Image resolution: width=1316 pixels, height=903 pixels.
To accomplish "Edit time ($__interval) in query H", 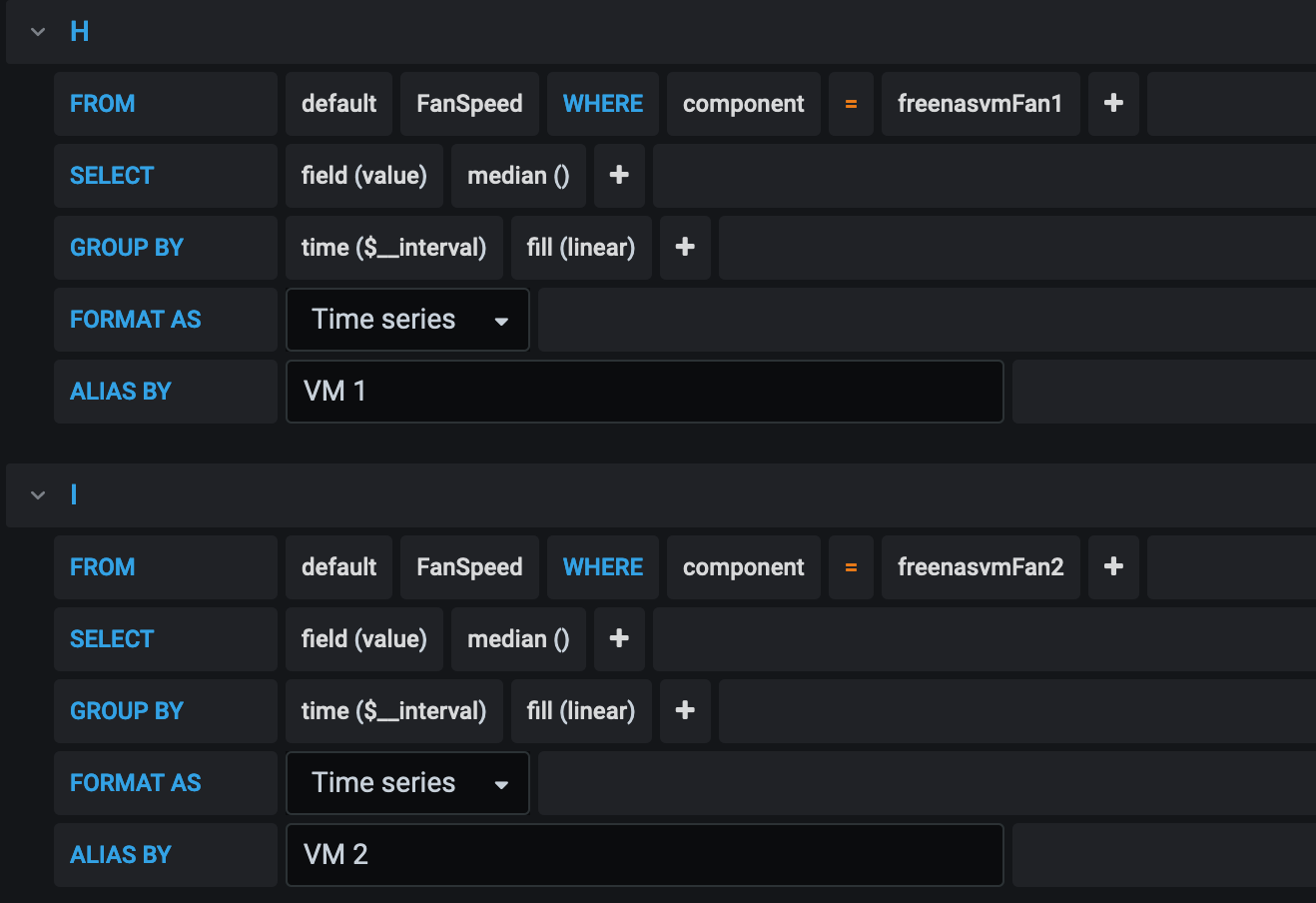I will point(393,248).
